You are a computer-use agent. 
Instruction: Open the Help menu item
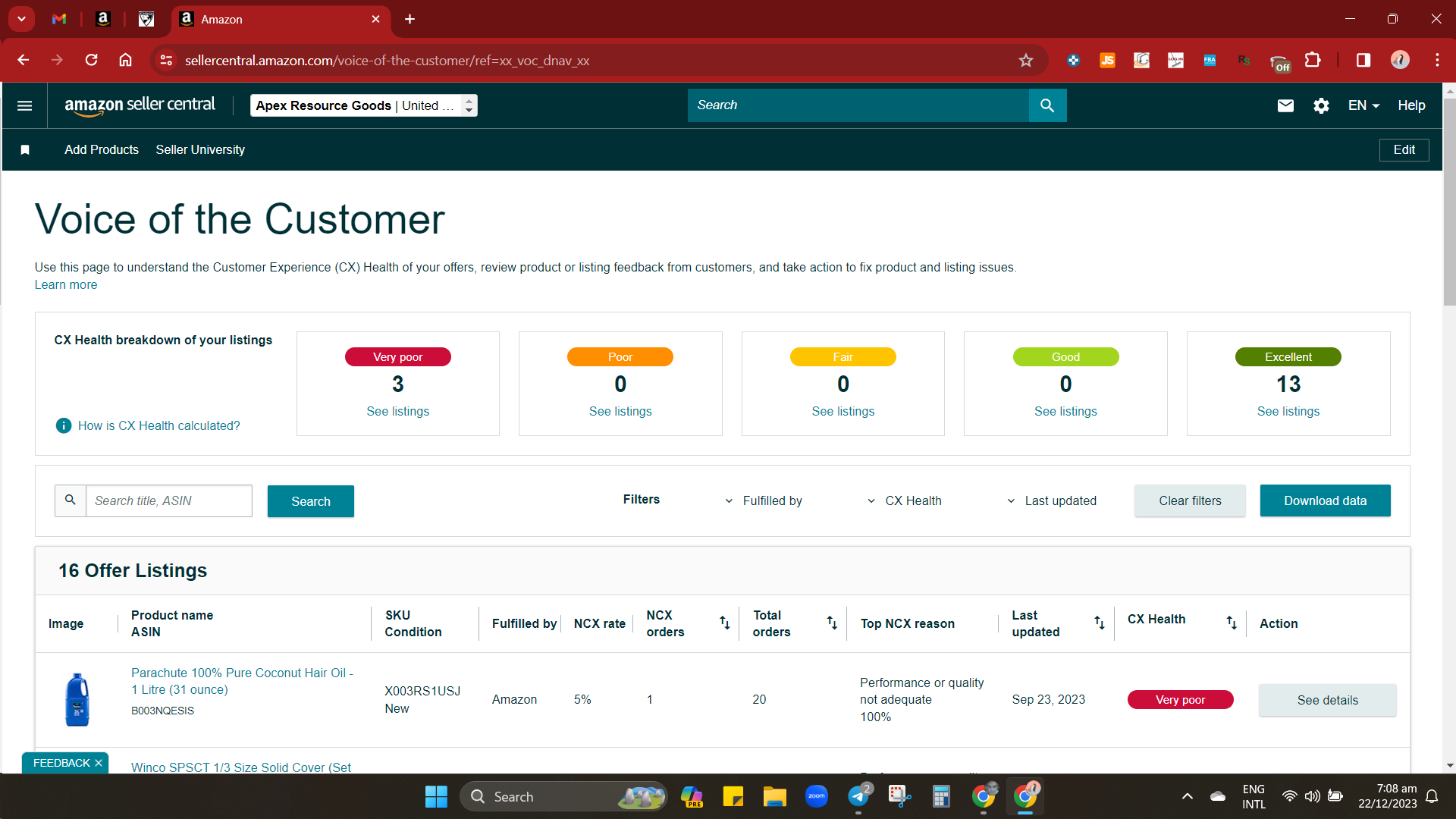tap(1411, 105)
